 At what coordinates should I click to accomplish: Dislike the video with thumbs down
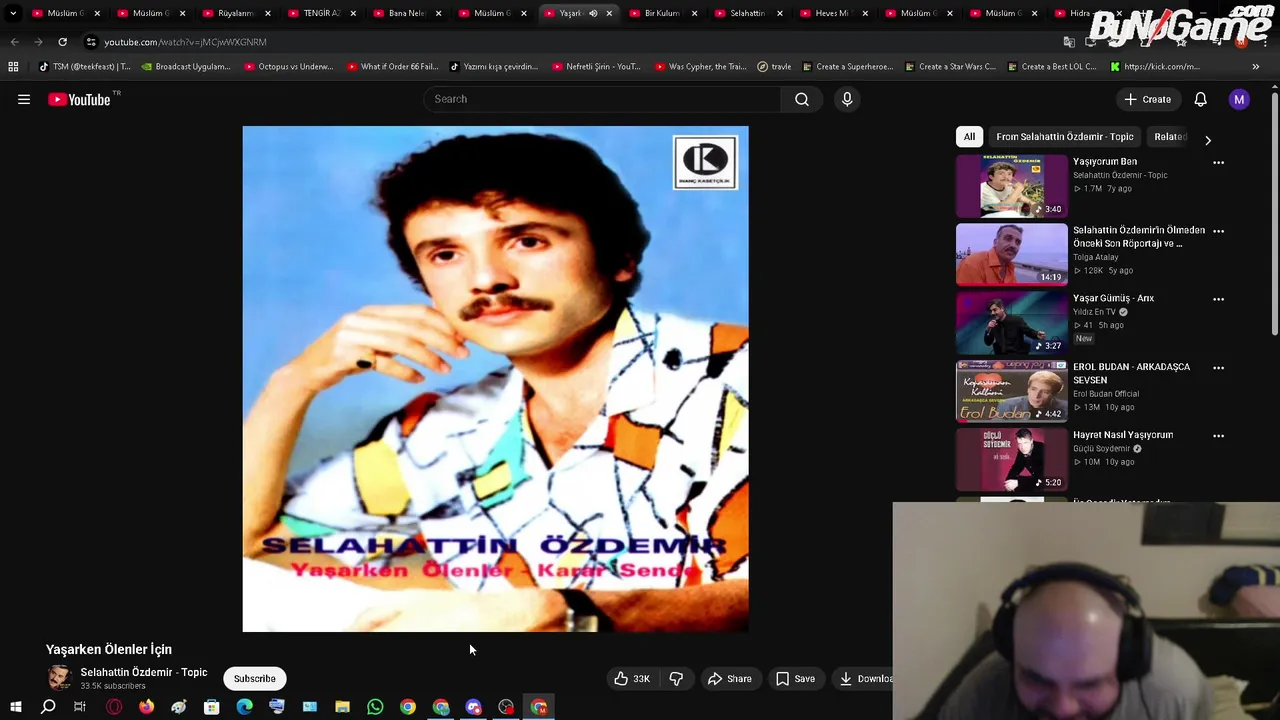click(676, 678)
